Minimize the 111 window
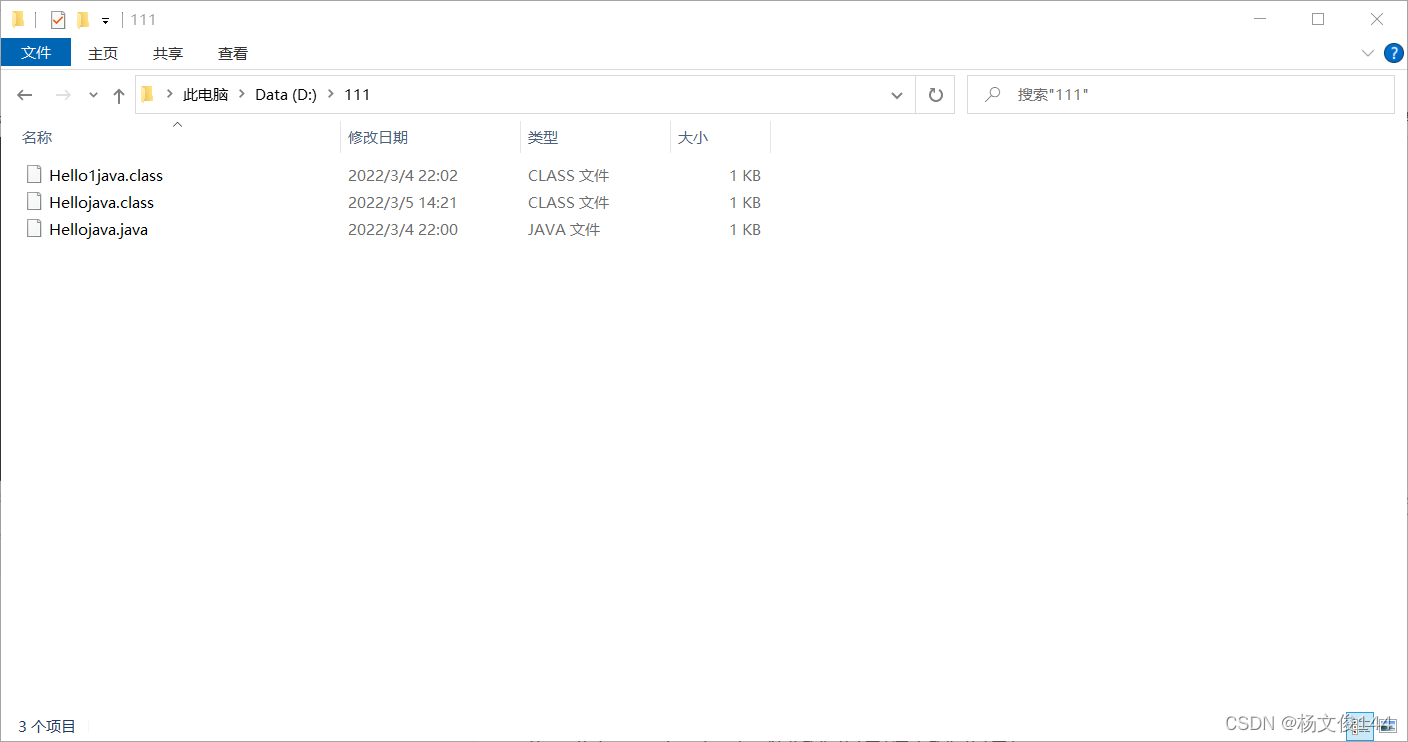The width and height of the screenshot is (1408, 742). (1261, 19)
